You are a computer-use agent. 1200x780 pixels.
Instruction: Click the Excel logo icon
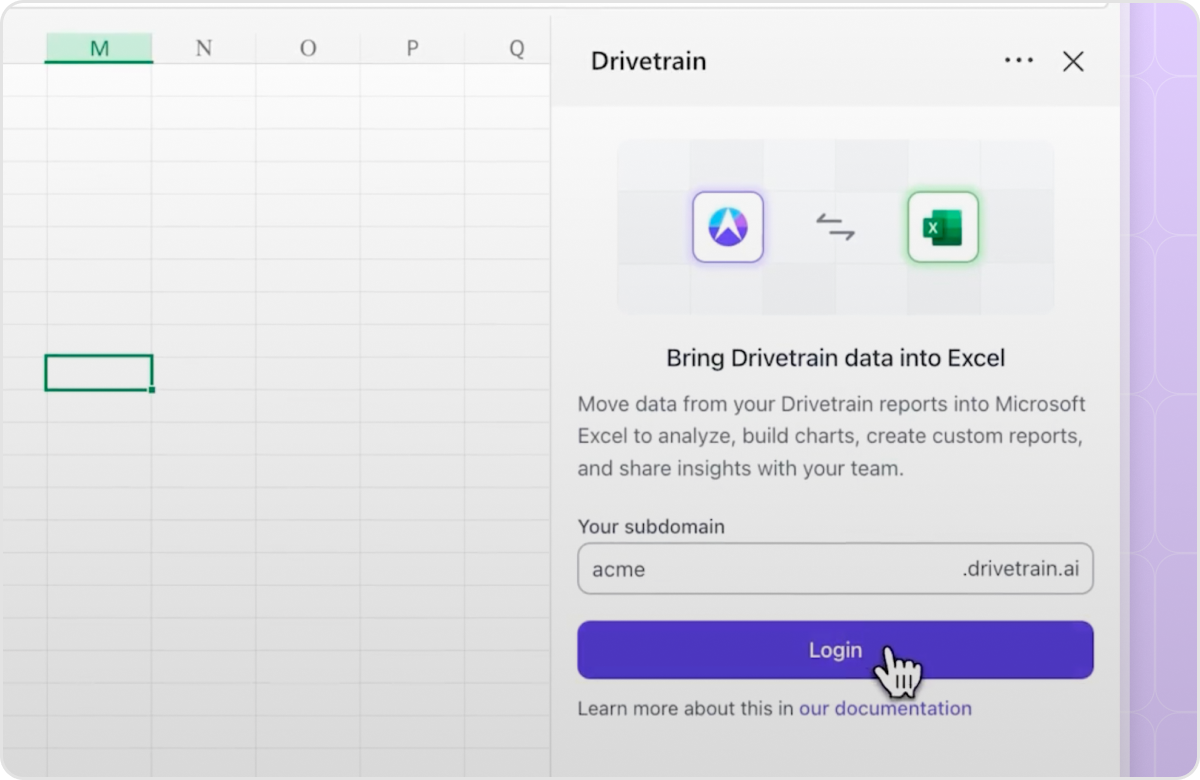click(943, 227)
